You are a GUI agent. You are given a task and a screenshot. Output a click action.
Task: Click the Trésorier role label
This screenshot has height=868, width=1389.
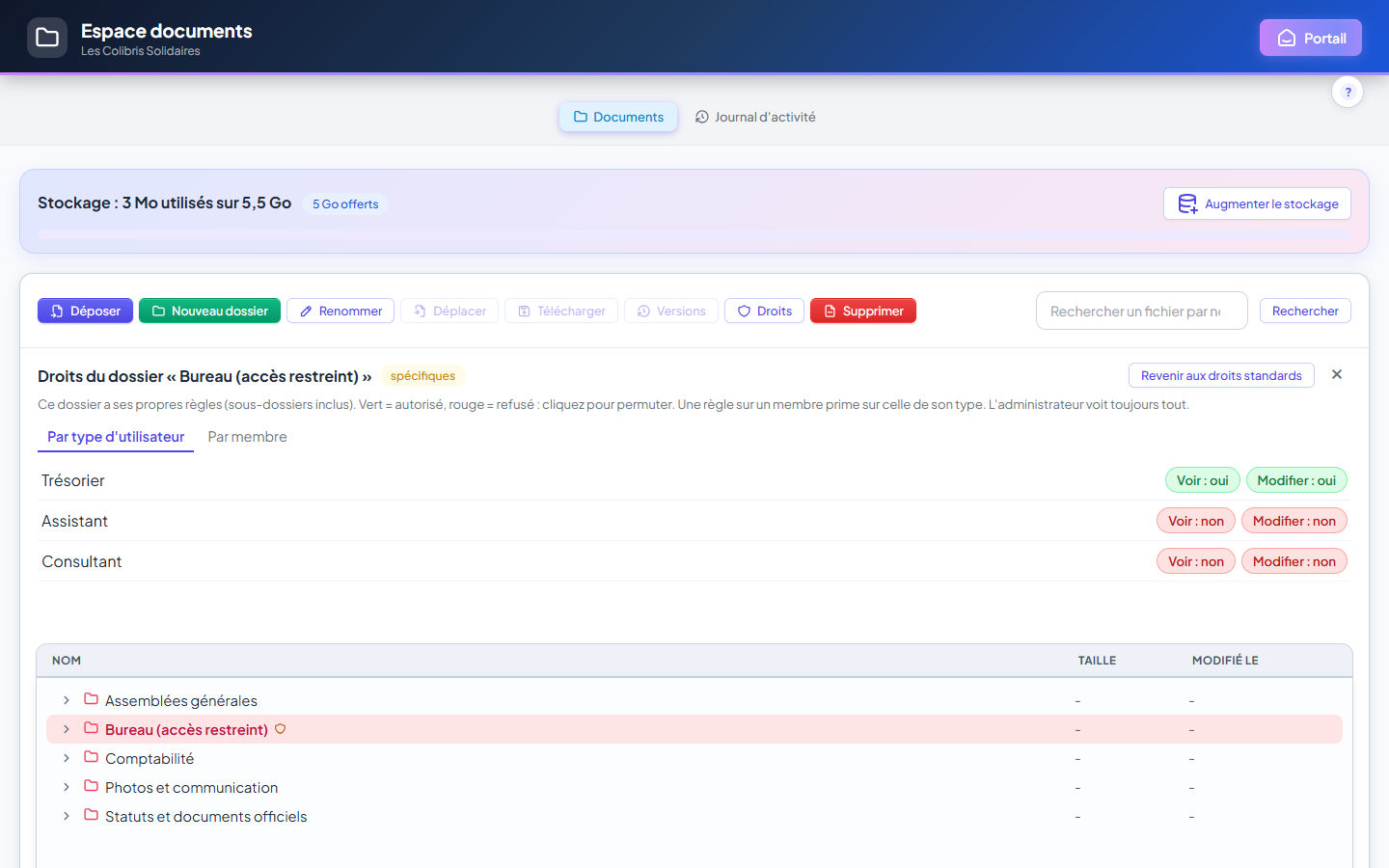73,480
